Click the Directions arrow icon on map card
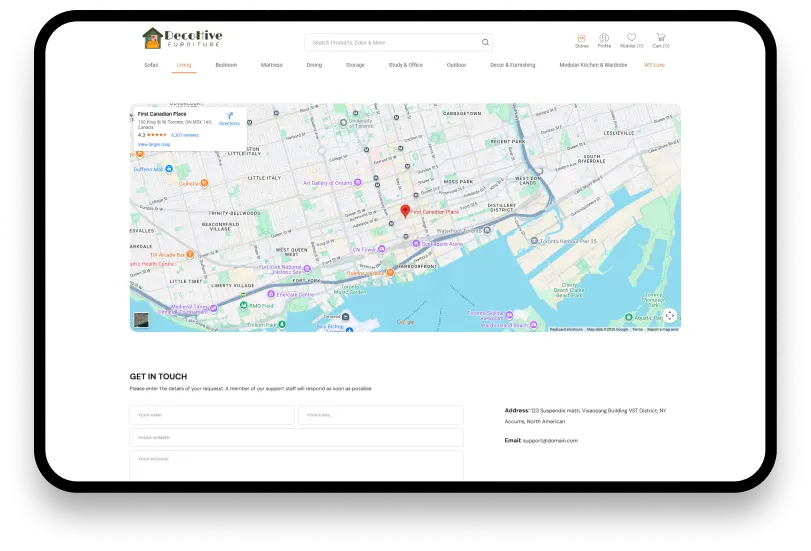This screenshot has width=811, height=551. tap(229, 118)
